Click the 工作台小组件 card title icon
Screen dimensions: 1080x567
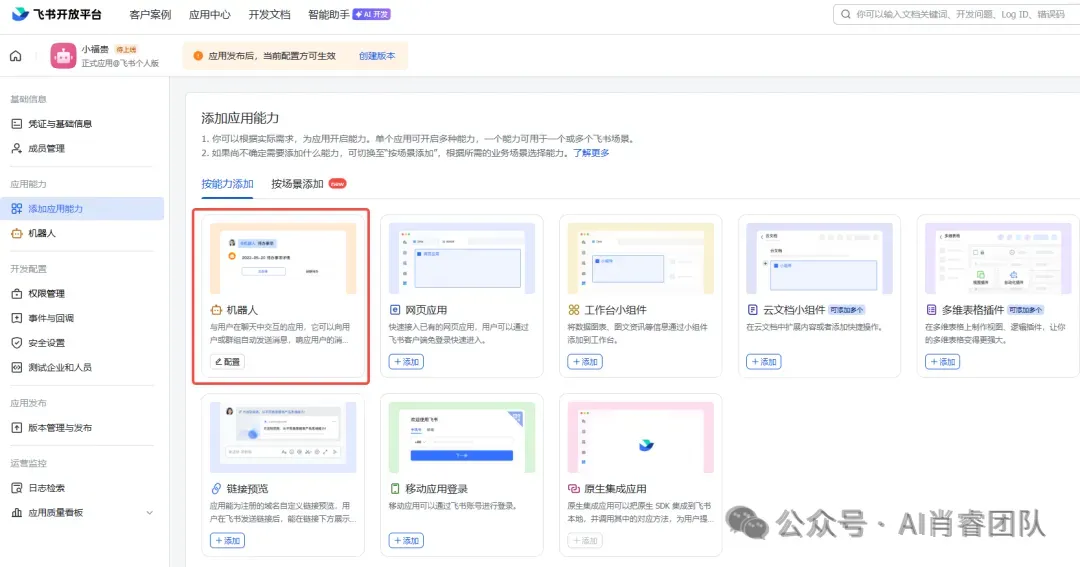(574, 310)
